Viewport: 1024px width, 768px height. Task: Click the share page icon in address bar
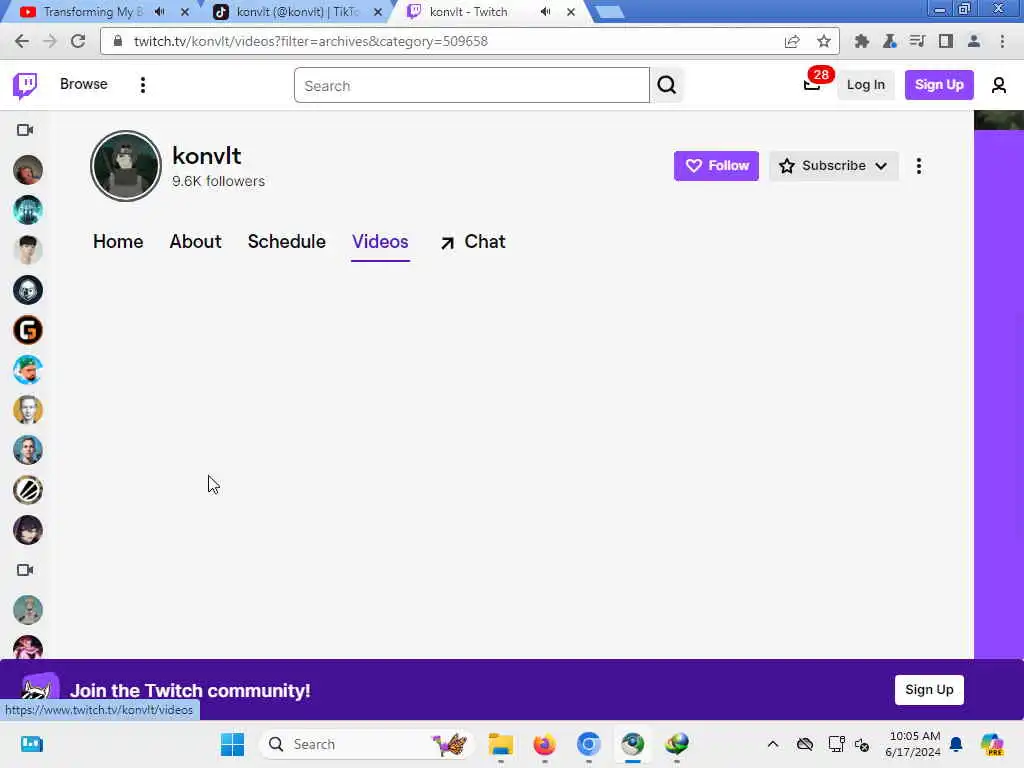(792, 41)
